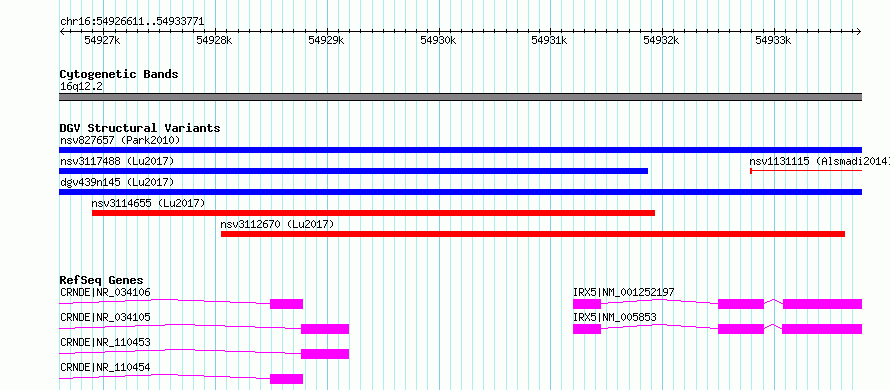The image size is (890, 390).
Task: Click the 54930k ruler tick label
Action: (x=438, y=40)
